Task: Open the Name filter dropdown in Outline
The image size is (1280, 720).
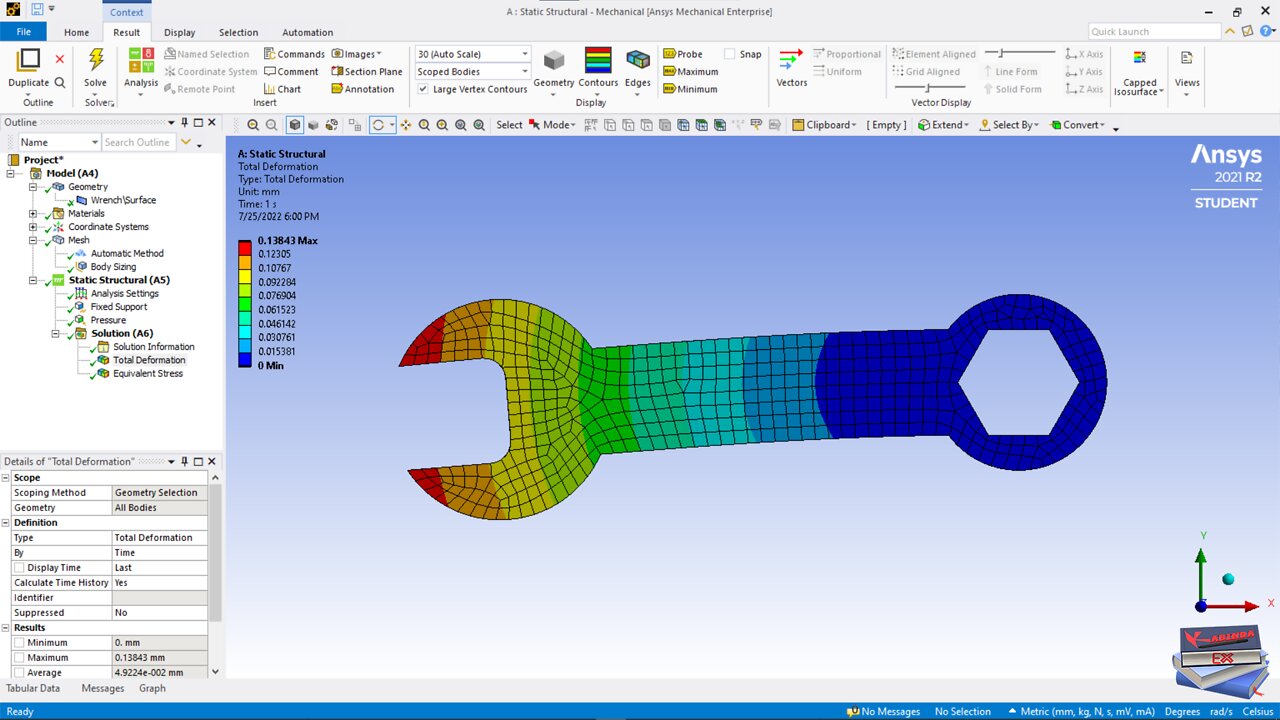Action: (58, 142)
